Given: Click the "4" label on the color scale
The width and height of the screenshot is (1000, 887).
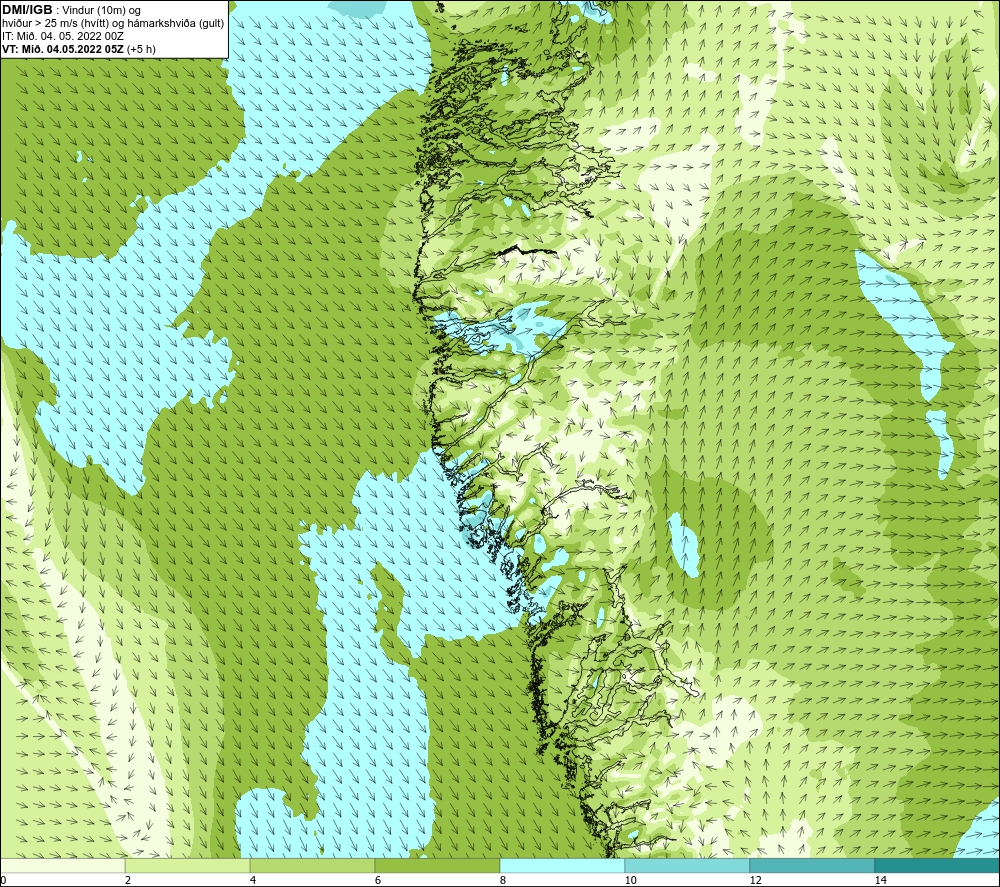Looking at the screenshot, I should tap(253, 880).
